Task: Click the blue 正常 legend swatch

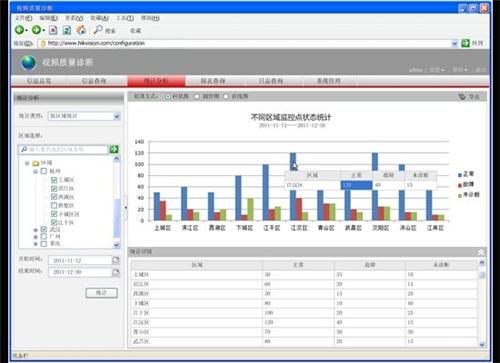Action: pyautogui.click(x=460, y=175)
